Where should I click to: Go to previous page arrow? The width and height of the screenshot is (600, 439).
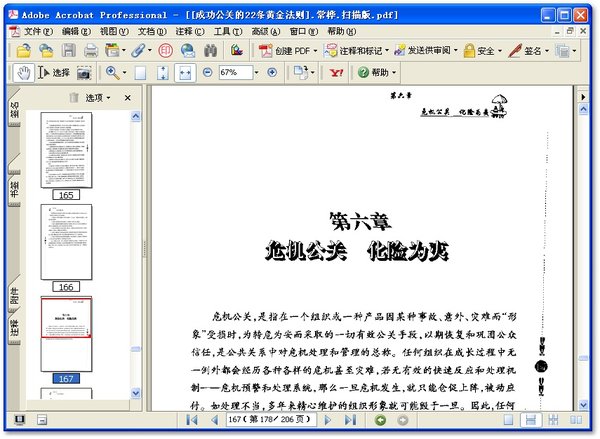pyautogui.click(x=215, y=420)
